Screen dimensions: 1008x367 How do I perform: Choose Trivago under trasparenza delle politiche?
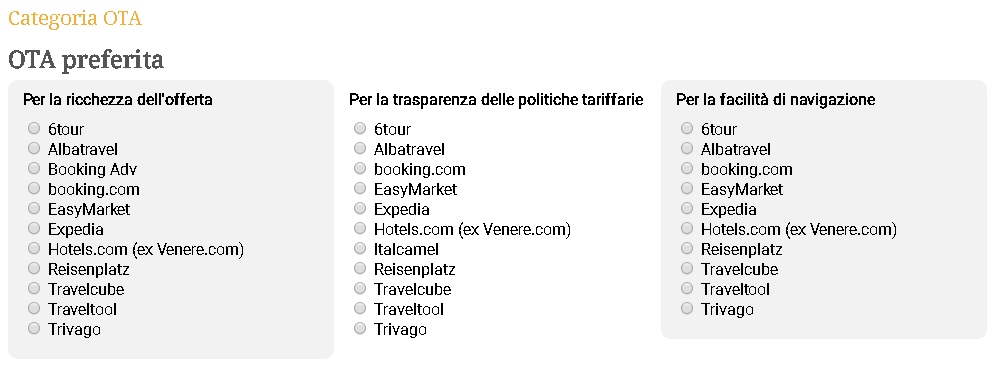pos(360,328)
